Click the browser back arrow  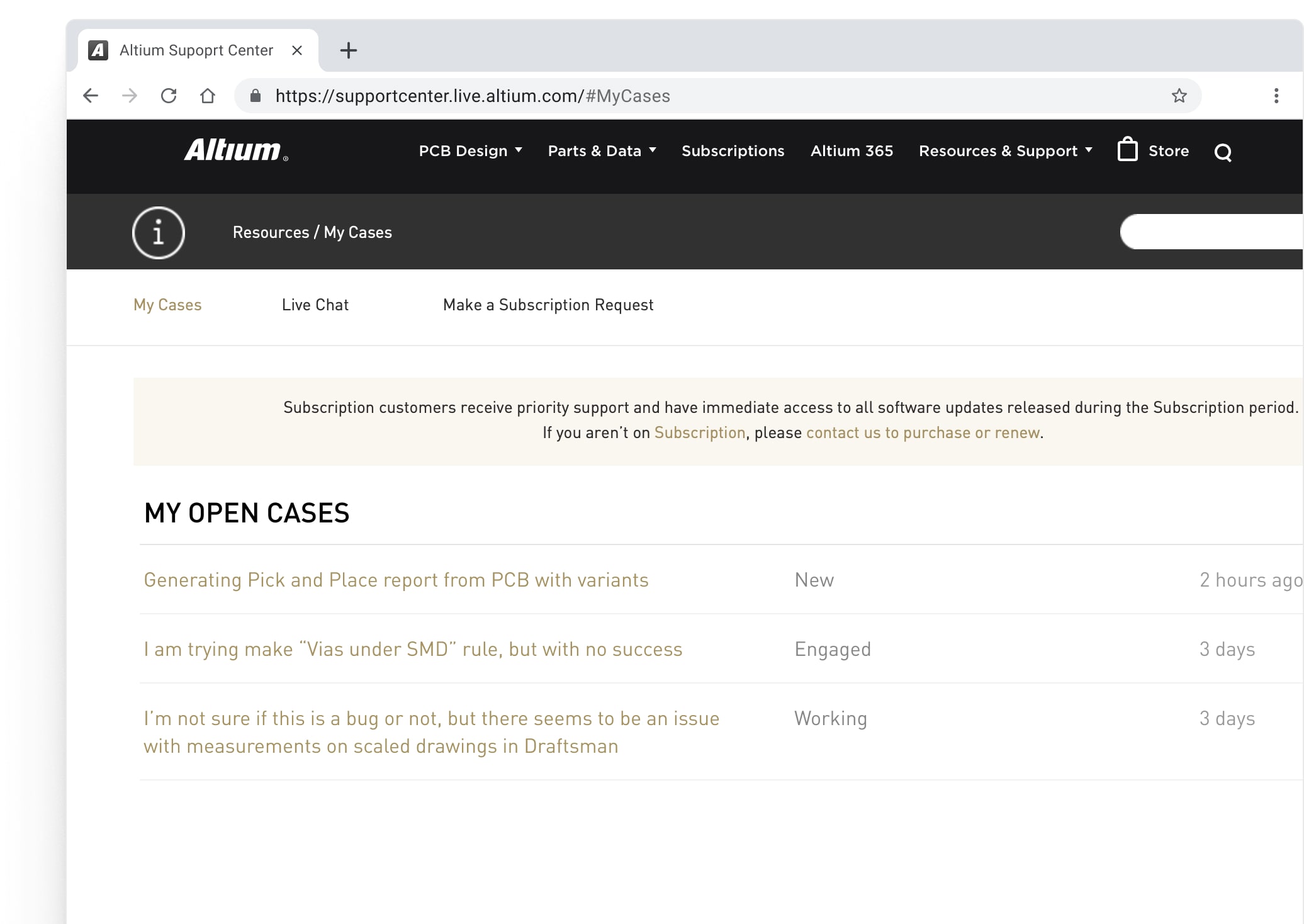pyautogui.click(x=91, y=96)
